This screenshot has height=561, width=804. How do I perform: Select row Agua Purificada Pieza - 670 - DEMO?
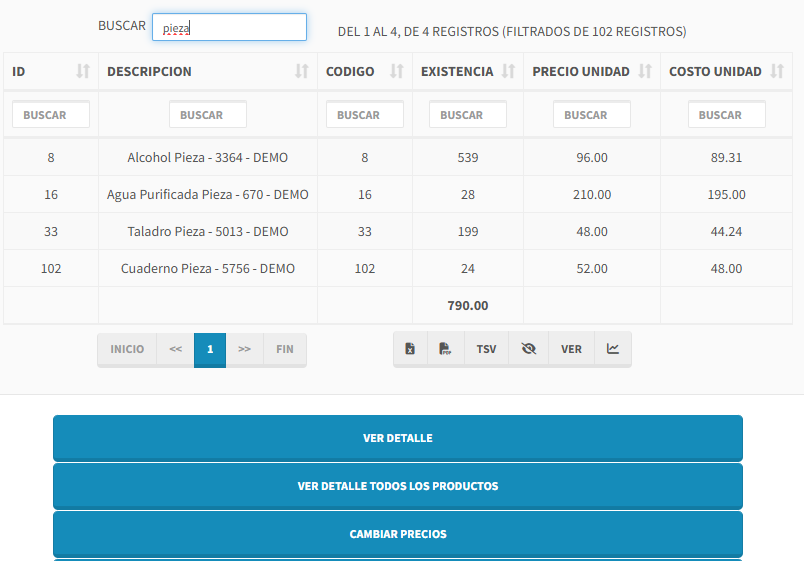coord(398,194)
